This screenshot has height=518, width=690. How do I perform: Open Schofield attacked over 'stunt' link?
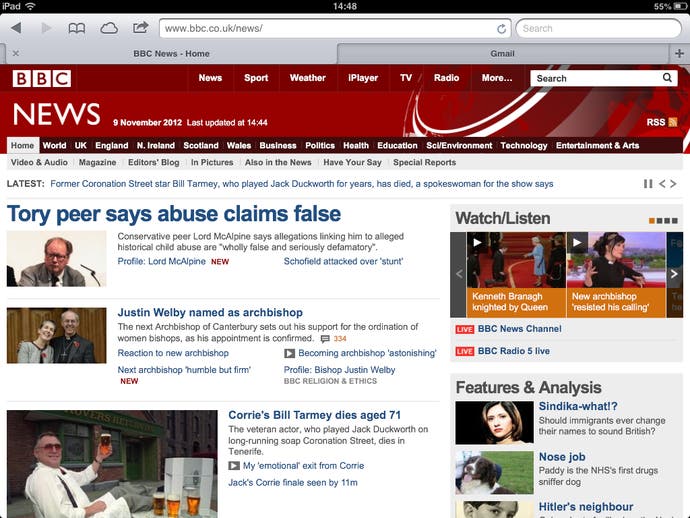343,261
